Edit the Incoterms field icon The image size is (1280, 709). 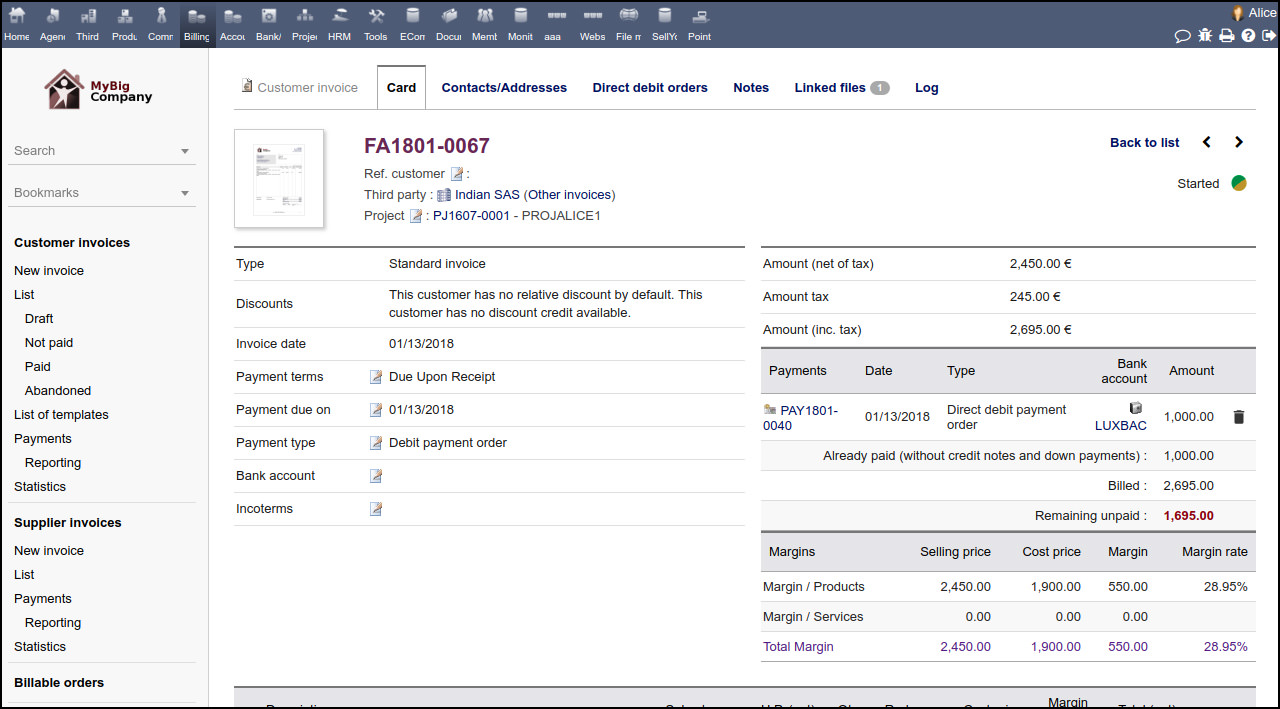click(x=376, y=509)
